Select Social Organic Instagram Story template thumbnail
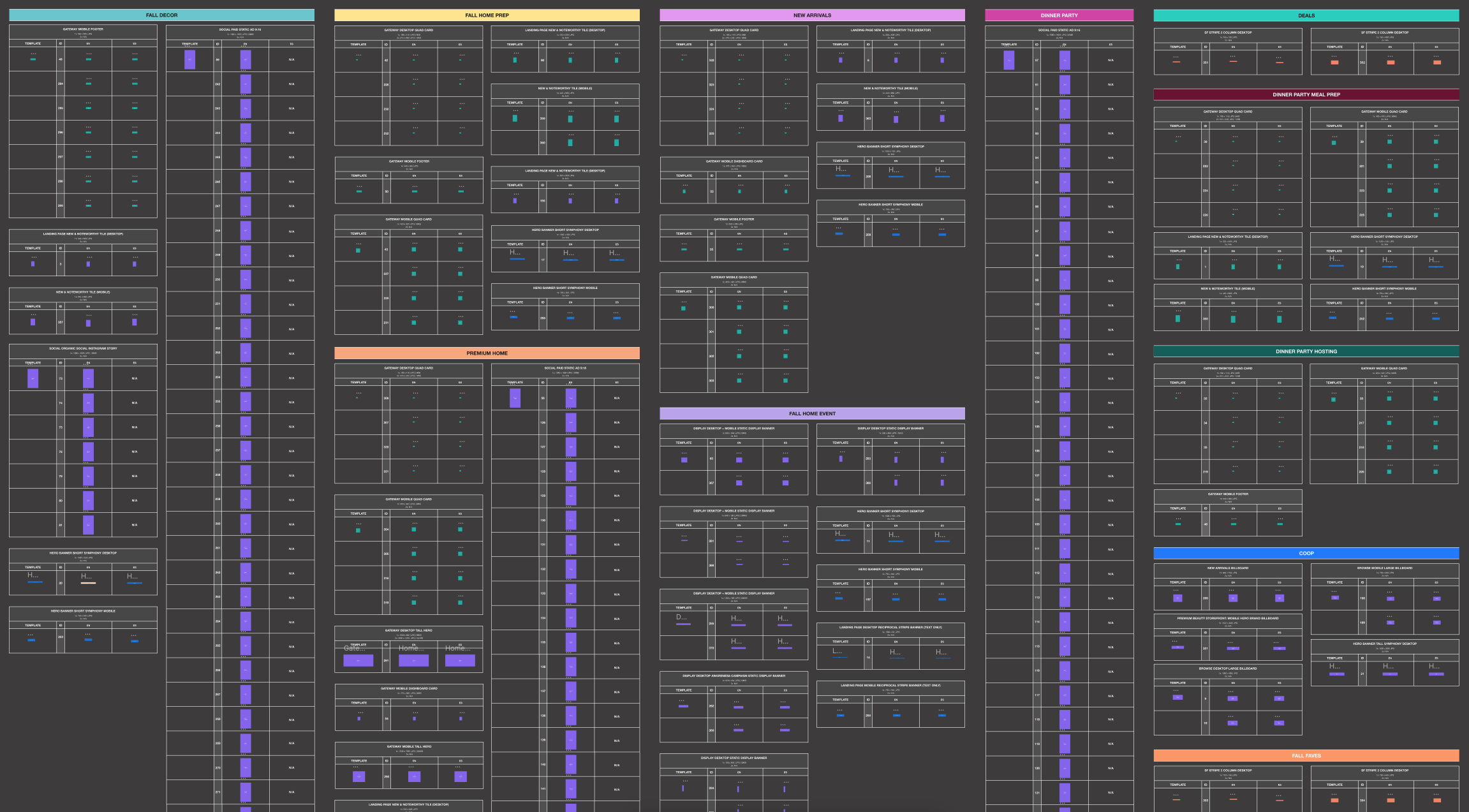The image size is (1469, 812). click(x=33, y=378)
